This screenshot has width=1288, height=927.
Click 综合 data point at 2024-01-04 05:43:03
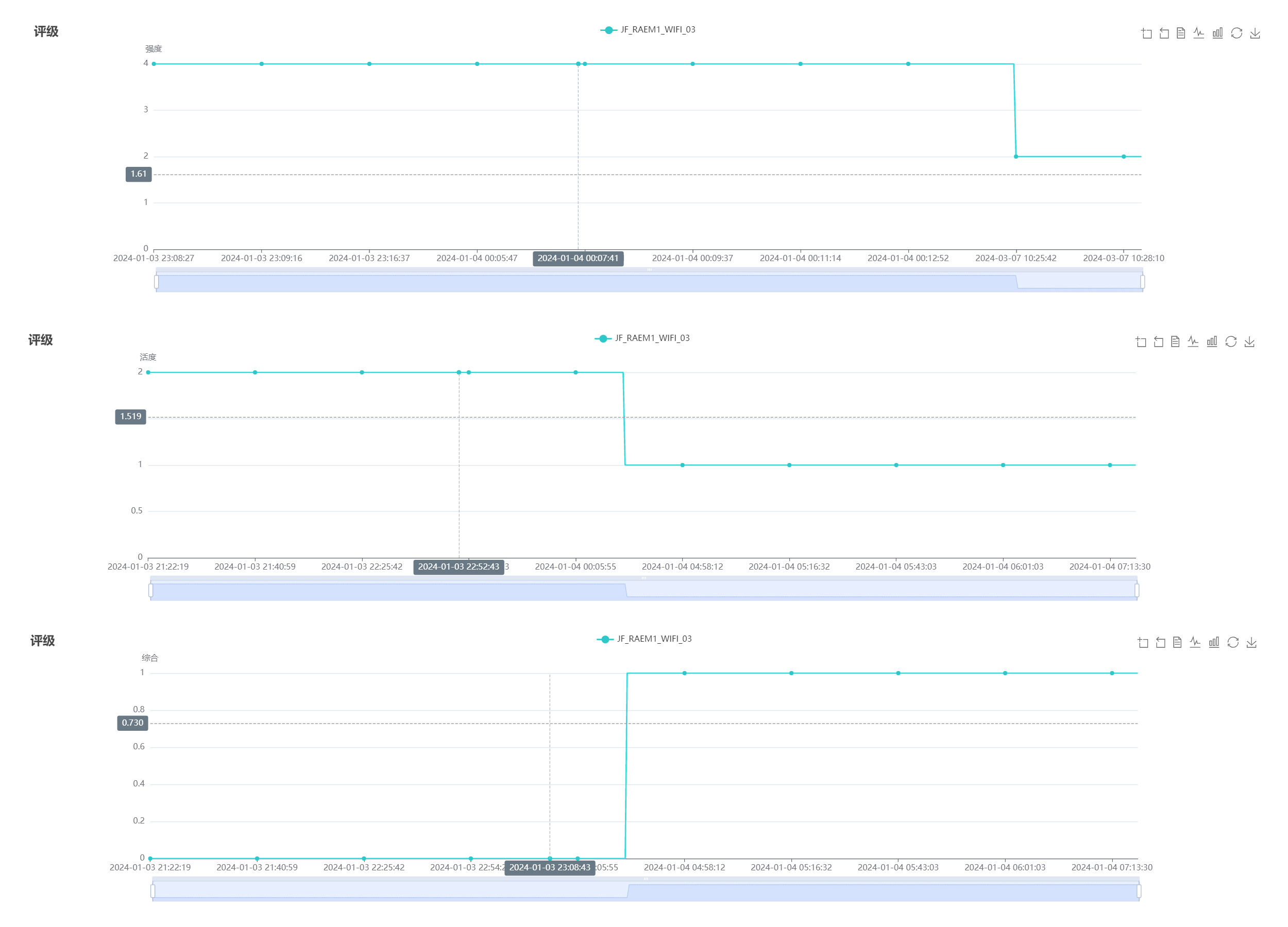tap(898, 673)
